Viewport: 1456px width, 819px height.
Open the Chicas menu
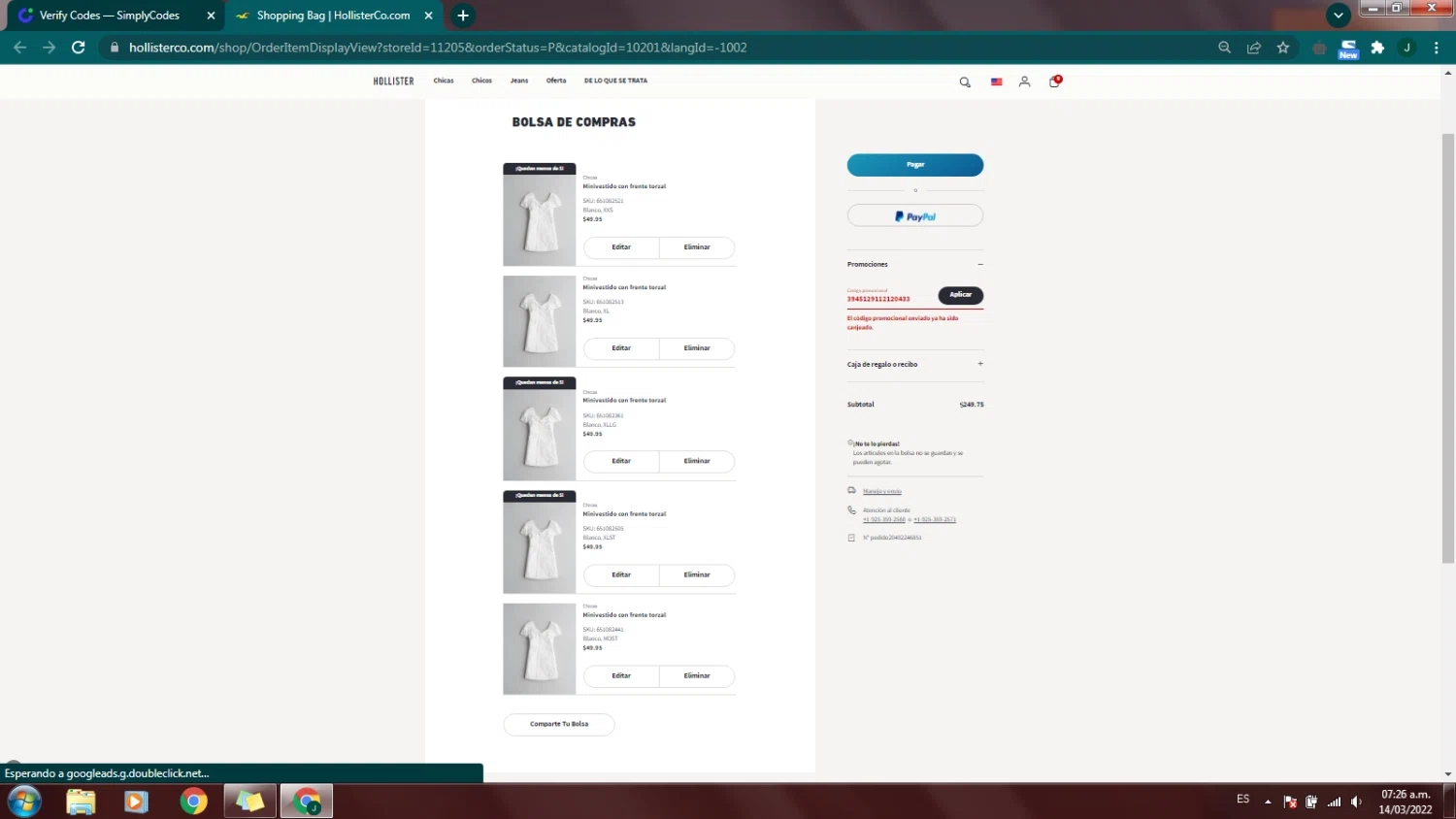click(444, 81)
